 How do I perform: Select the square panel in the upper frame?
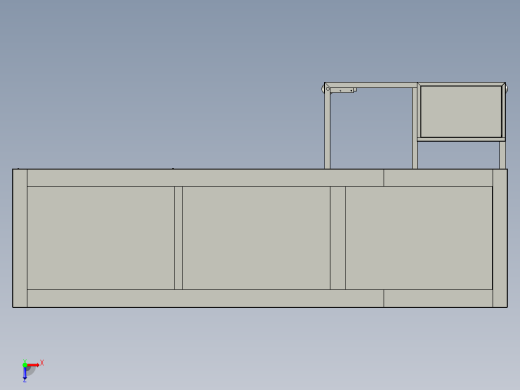(461, 111)
